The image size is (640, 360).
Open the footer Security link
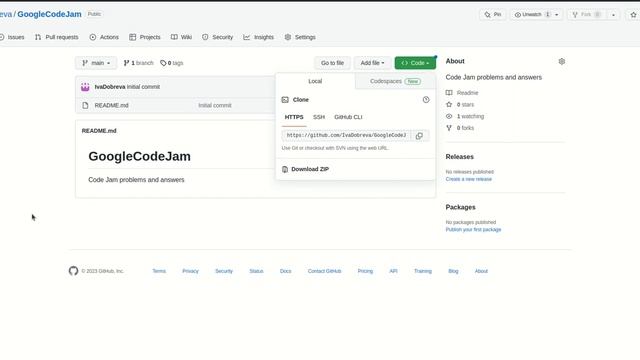[224, 271]
